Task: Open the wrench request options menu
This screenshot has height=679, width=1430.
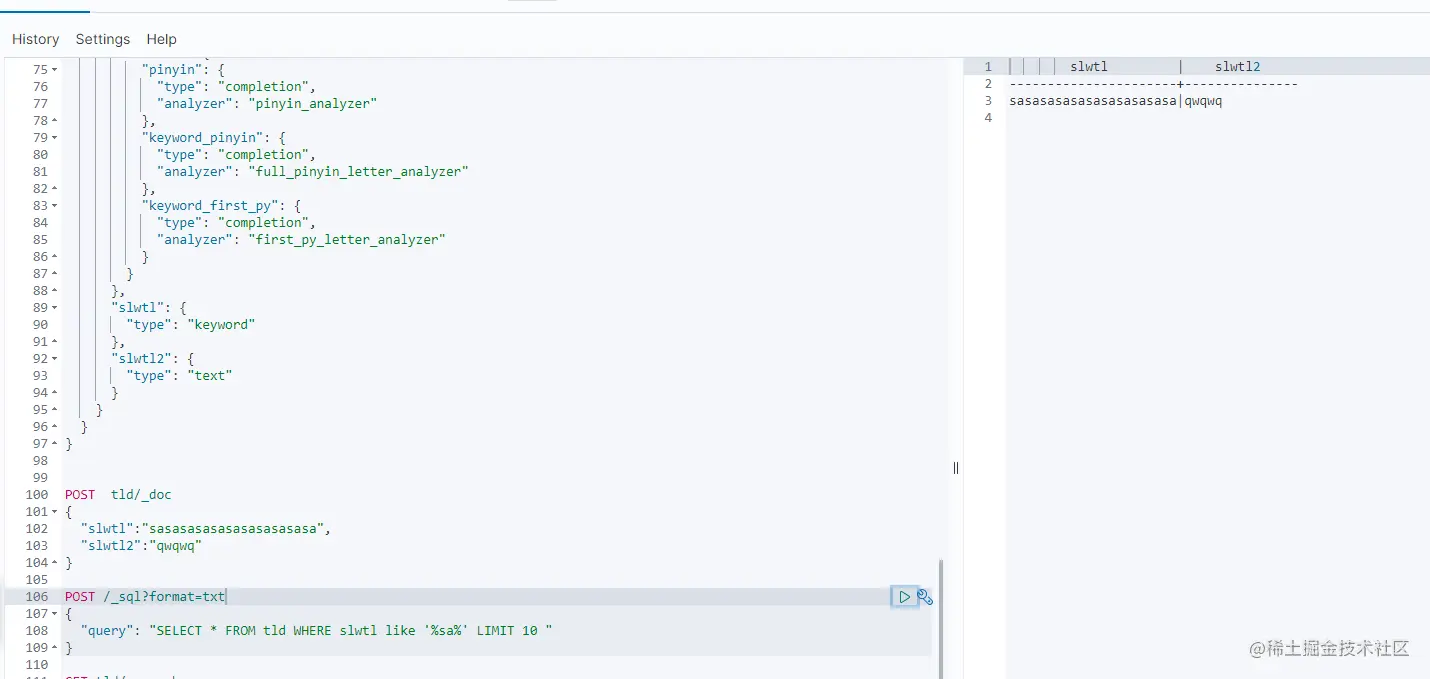Action: (x=925, y=597)
